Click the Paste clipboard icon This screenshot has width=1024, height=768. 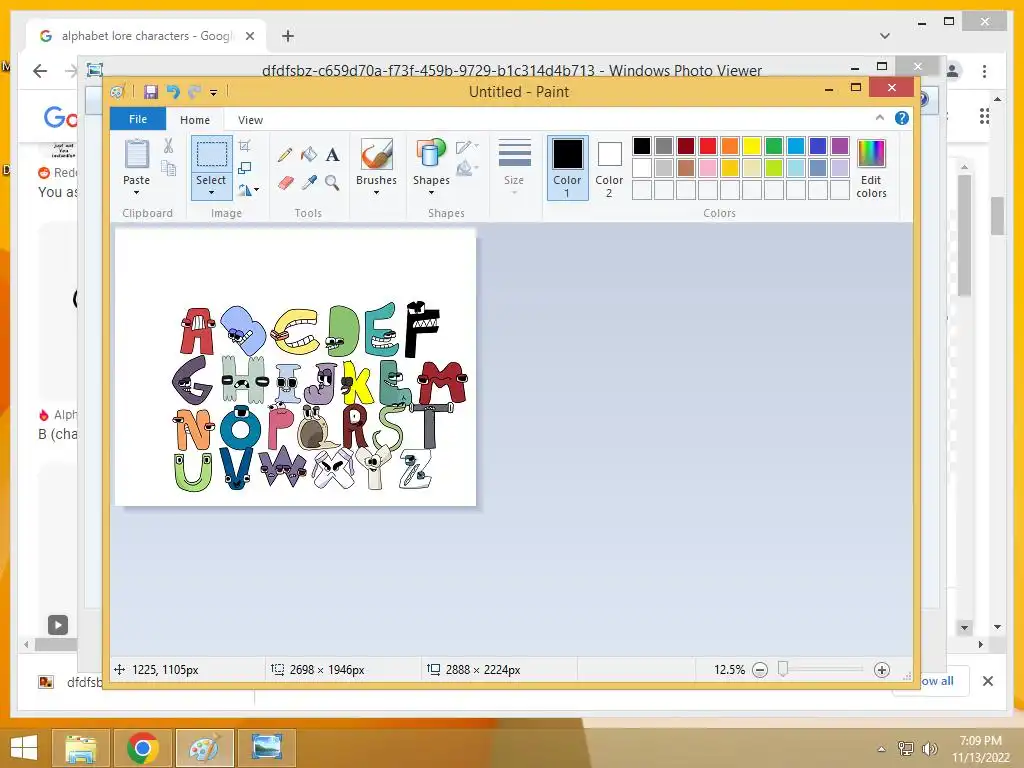136,155
